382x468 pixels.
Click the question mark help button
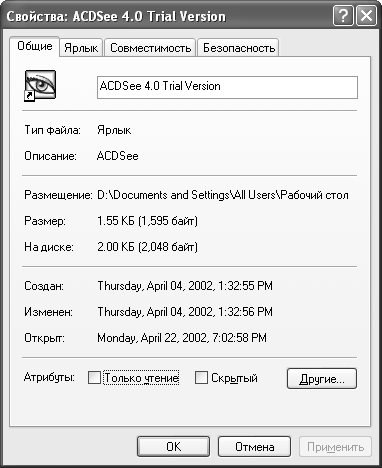pos(343,16)
